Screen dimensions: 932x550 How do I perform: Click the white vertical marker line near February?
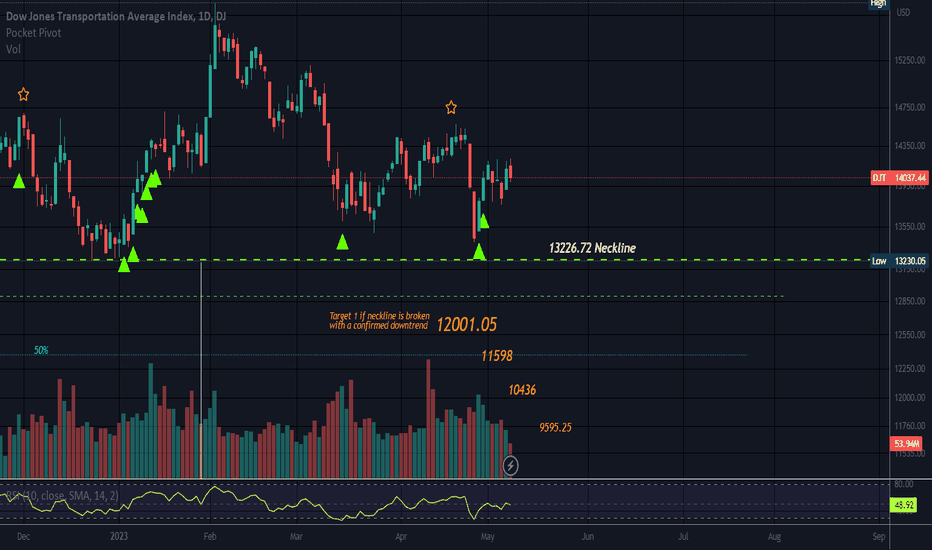[201, 369]
